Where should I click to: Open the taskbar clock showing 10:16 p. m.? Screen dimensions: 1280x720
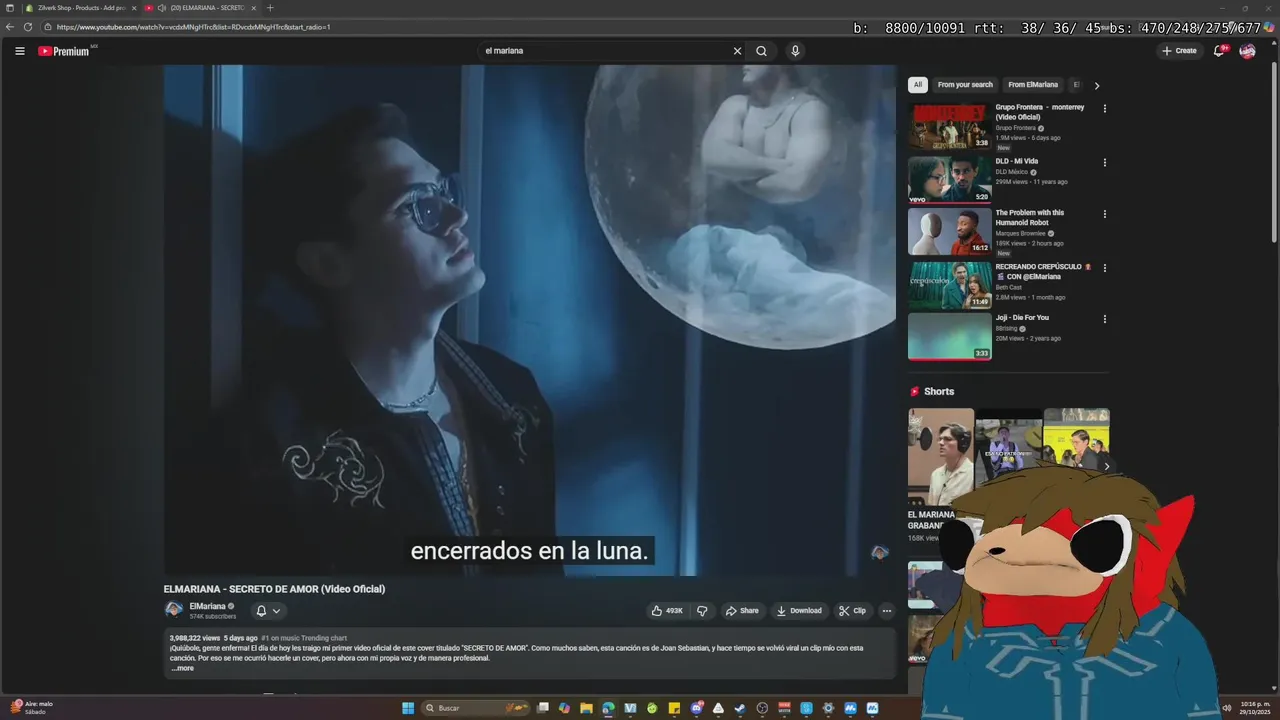[1254, 708]
